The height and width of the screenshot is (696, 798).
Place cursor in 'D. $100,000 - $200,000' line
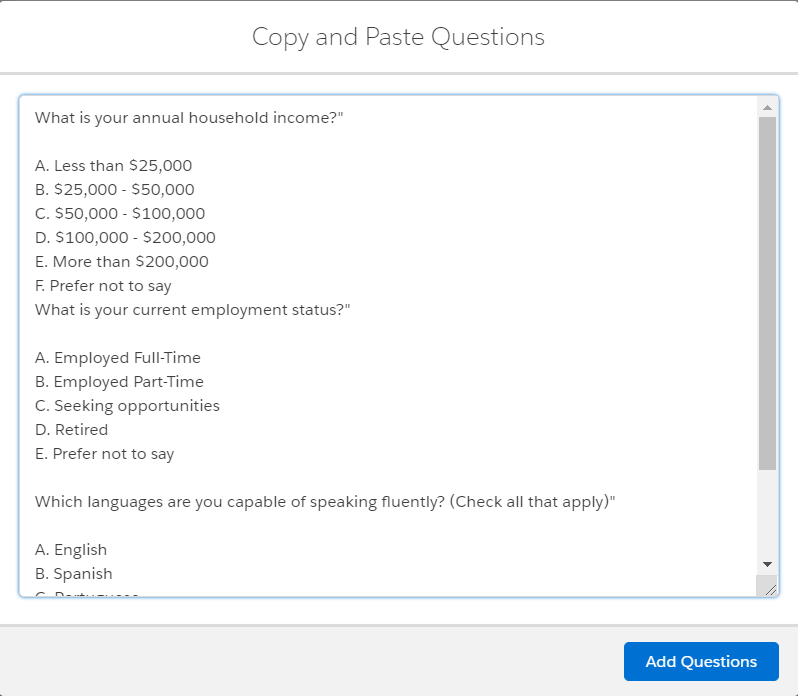(x=125, y=238)
